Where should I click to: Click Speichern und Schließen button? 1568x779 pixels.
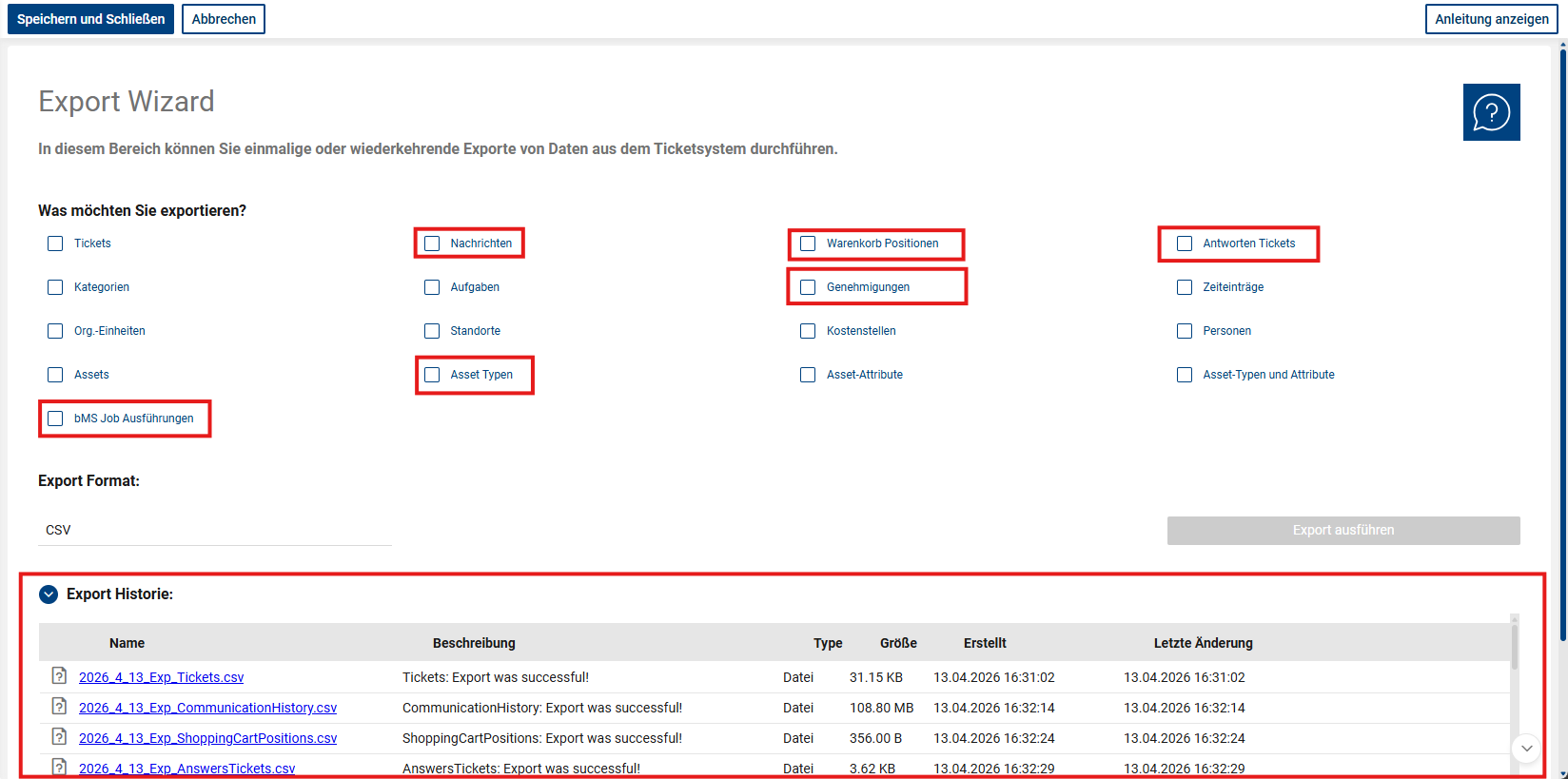coord(90,19)
